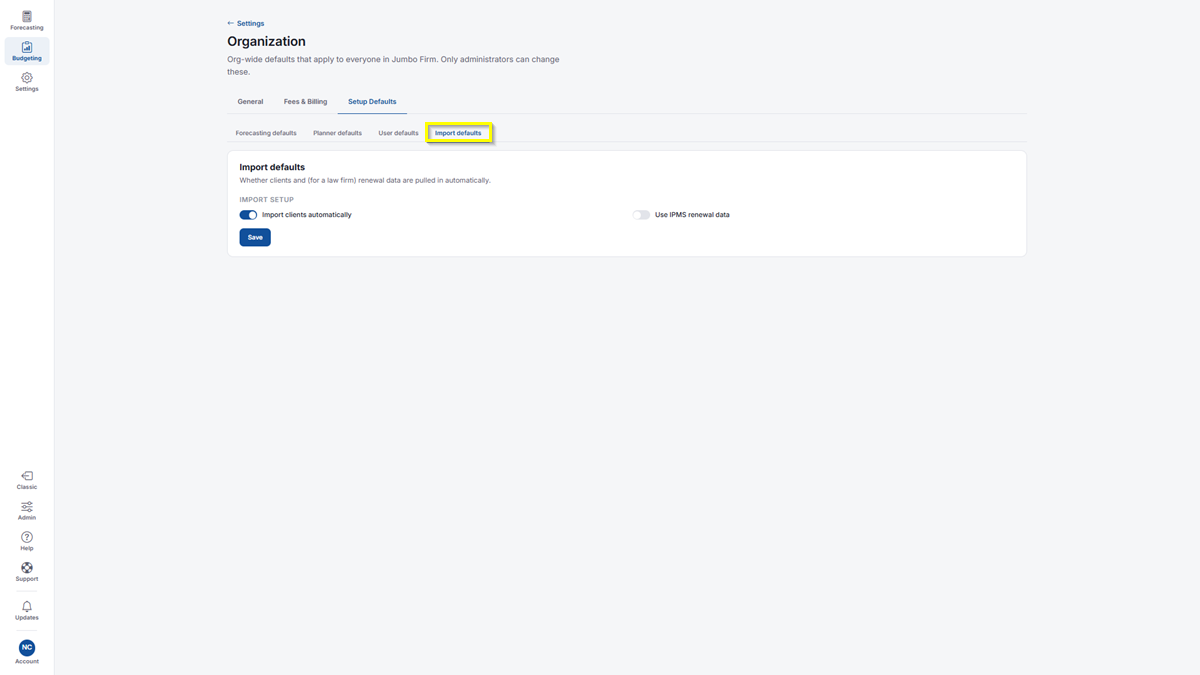
Task: Open the Forecasting calculator icon
Action: tap(27, 16)
